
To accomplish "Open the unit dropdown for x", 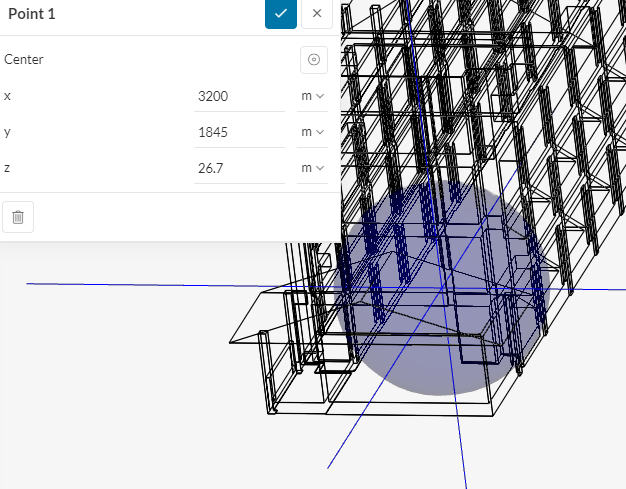I will click(x=312, y=96).
